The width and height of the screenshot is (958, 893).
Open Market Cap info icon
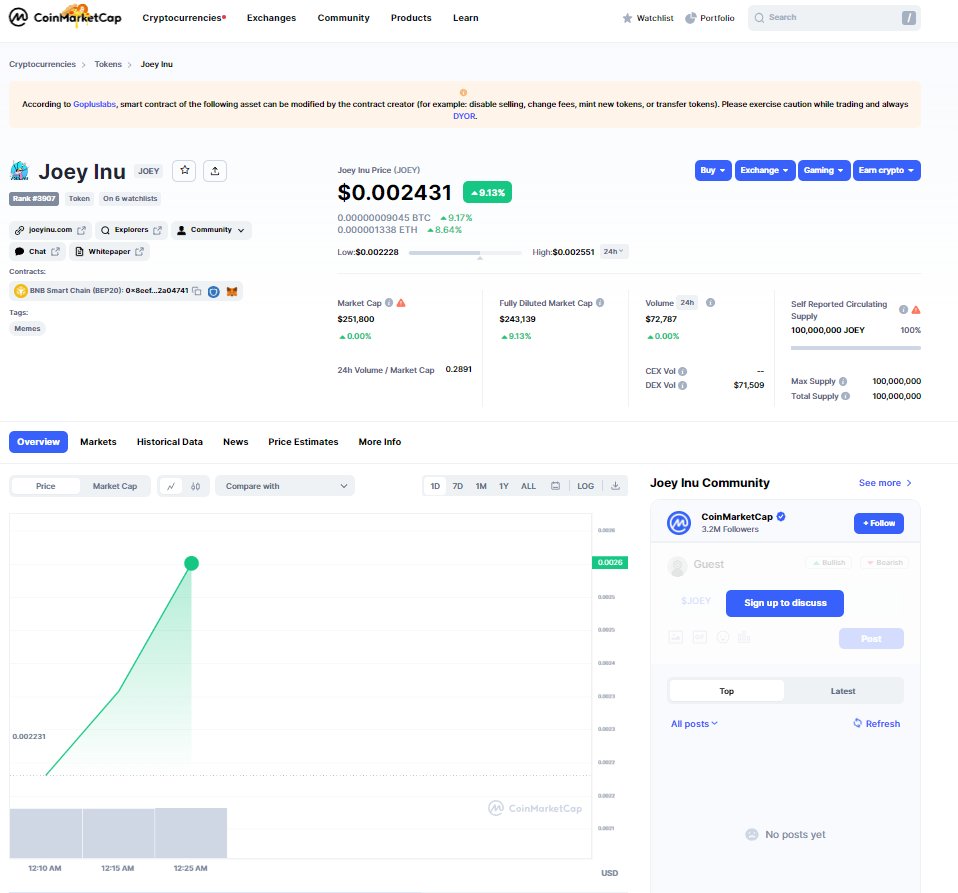click(389, 302)
